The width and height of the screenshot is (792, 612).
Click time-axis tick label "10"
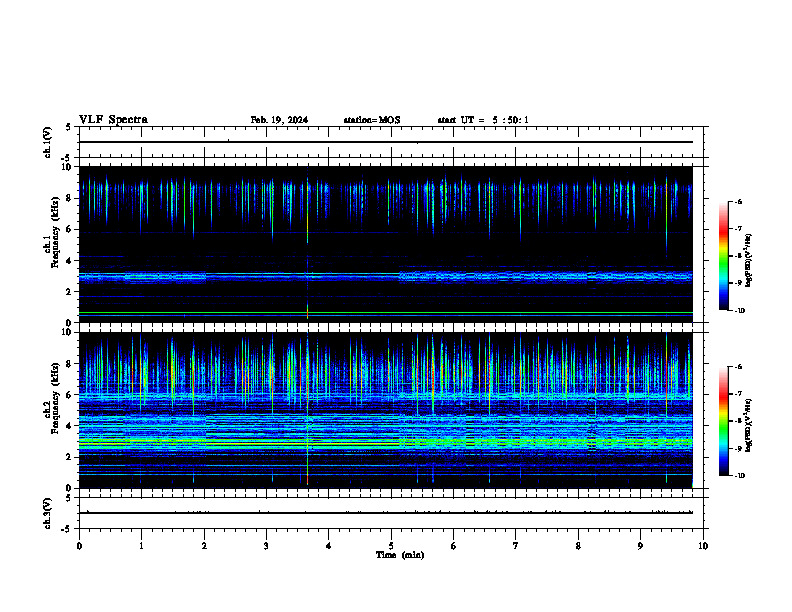(703, 546)
